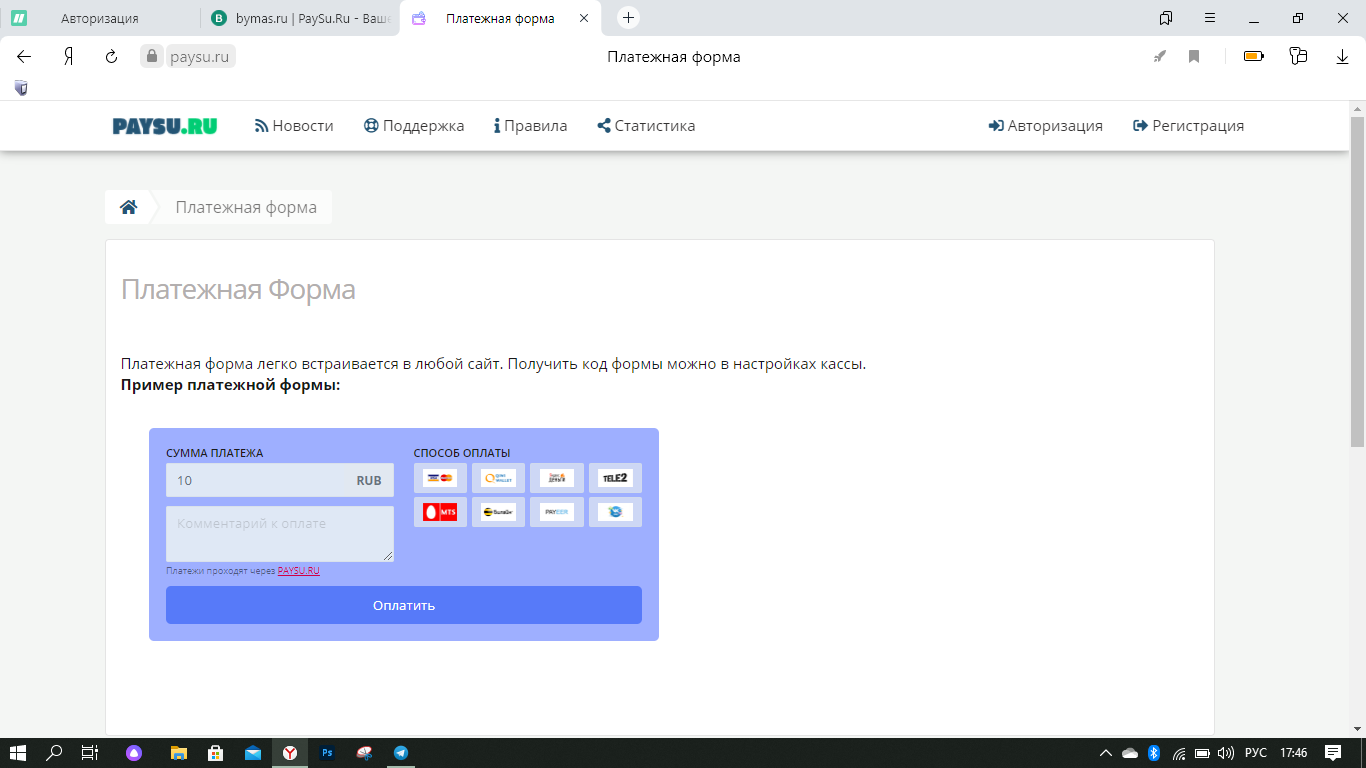
Task: Open browser downloads arrow icon
Action: [1342, 57]
